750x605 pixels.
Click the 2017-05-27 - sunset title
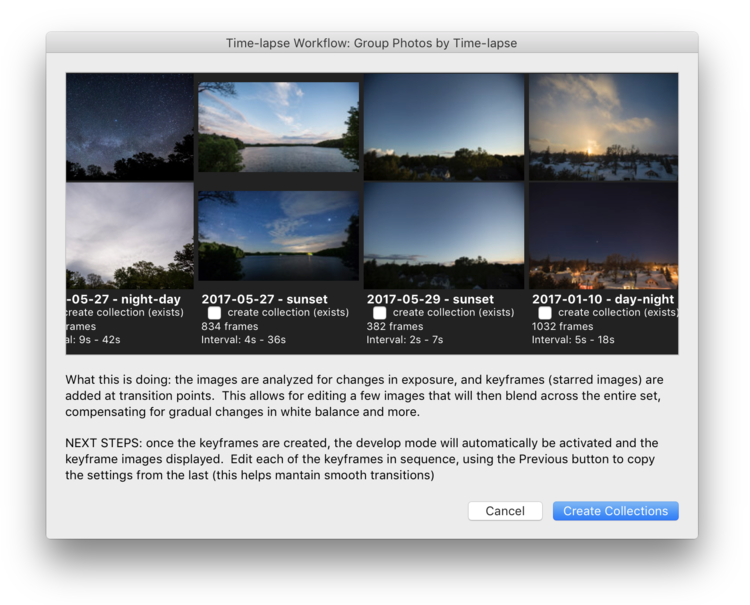[265, 299]
